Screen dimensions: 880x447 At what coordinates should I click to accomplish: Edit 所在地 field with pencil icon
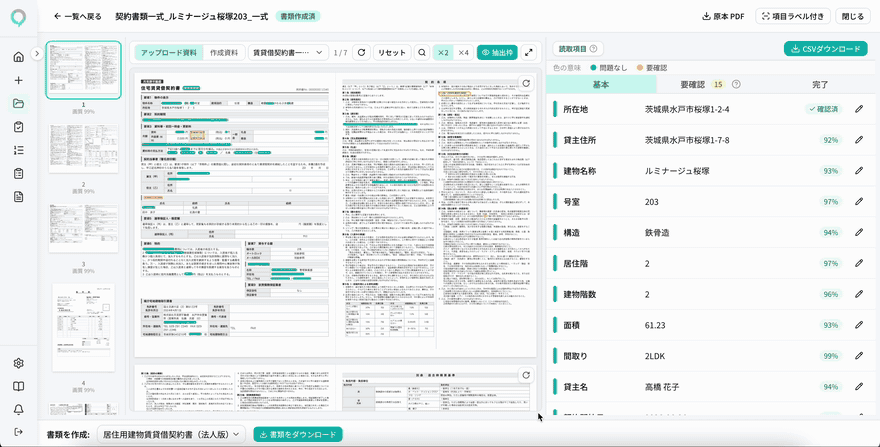(859, 109)
